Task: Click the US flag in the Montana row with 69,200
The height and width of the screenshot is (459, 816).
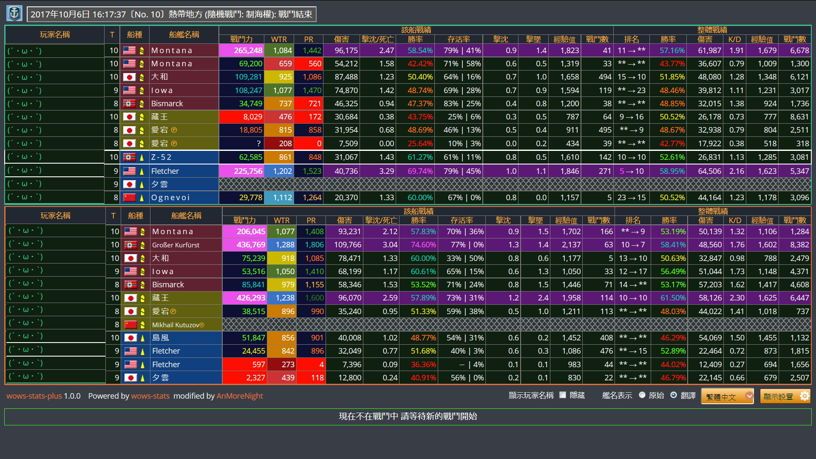Action: coord(129,63)
